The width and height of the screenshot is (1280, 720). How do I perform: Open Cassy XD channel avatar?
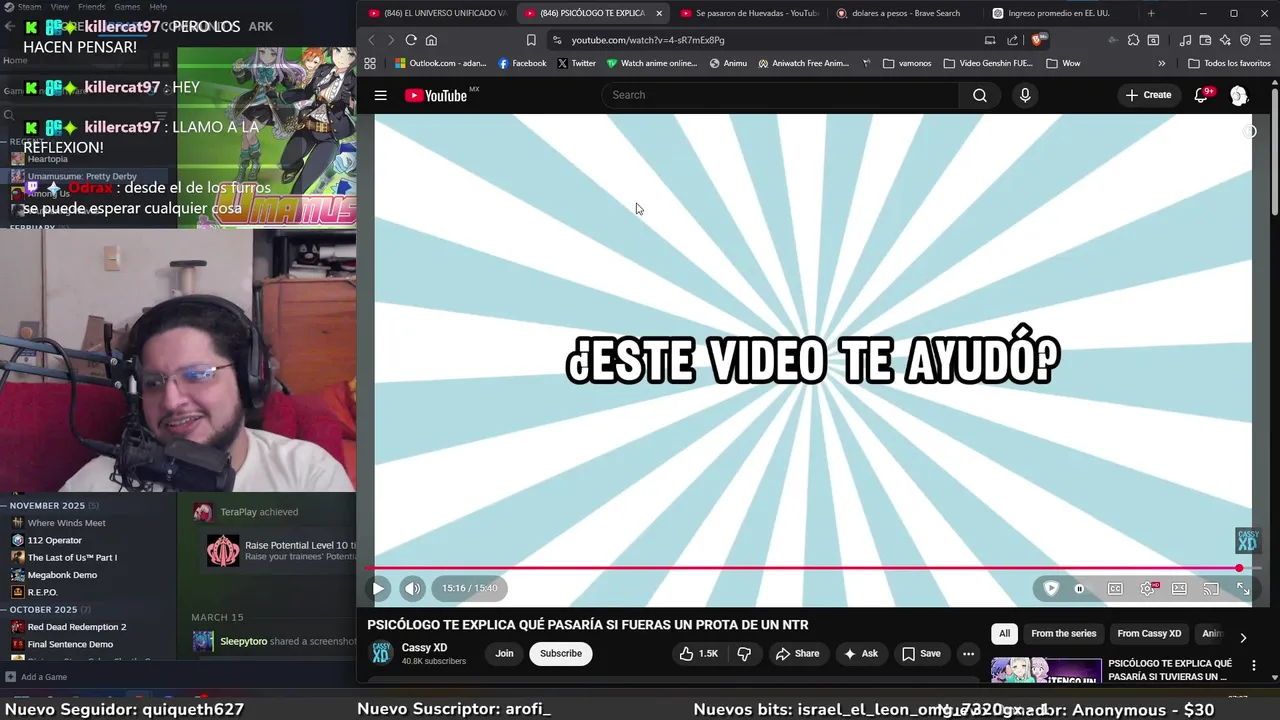coord(381,653)
